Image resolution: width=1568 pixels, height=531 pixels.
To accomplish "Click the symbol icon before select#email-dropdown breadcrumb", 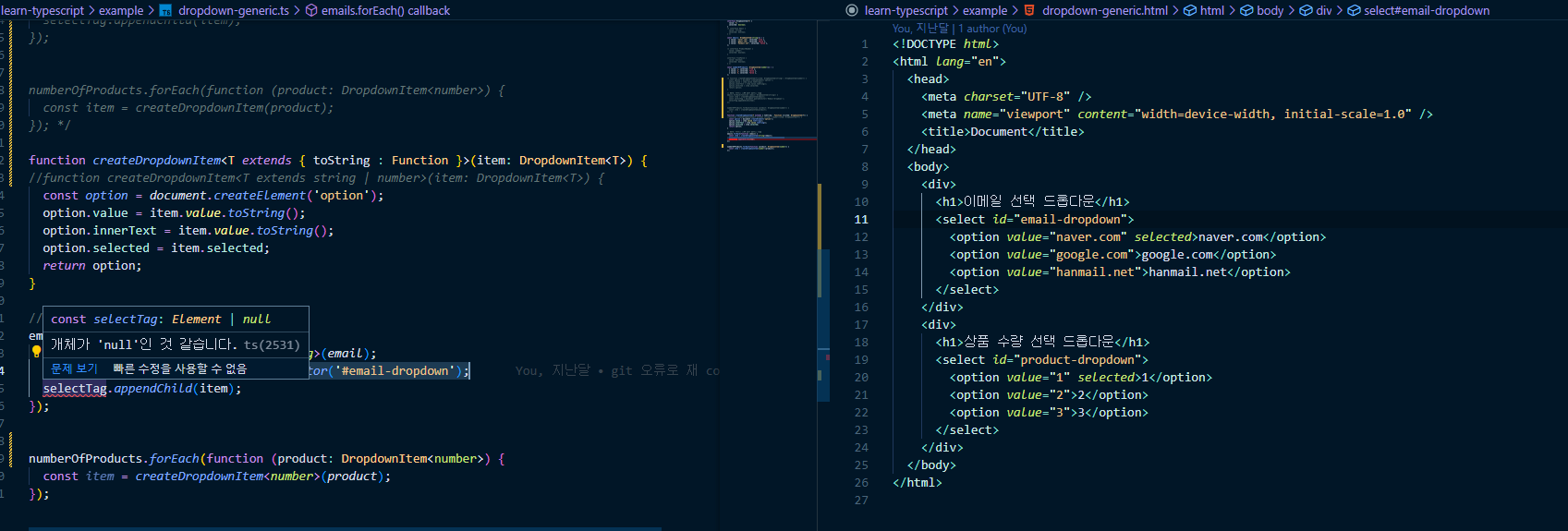I will point(1354,10).
